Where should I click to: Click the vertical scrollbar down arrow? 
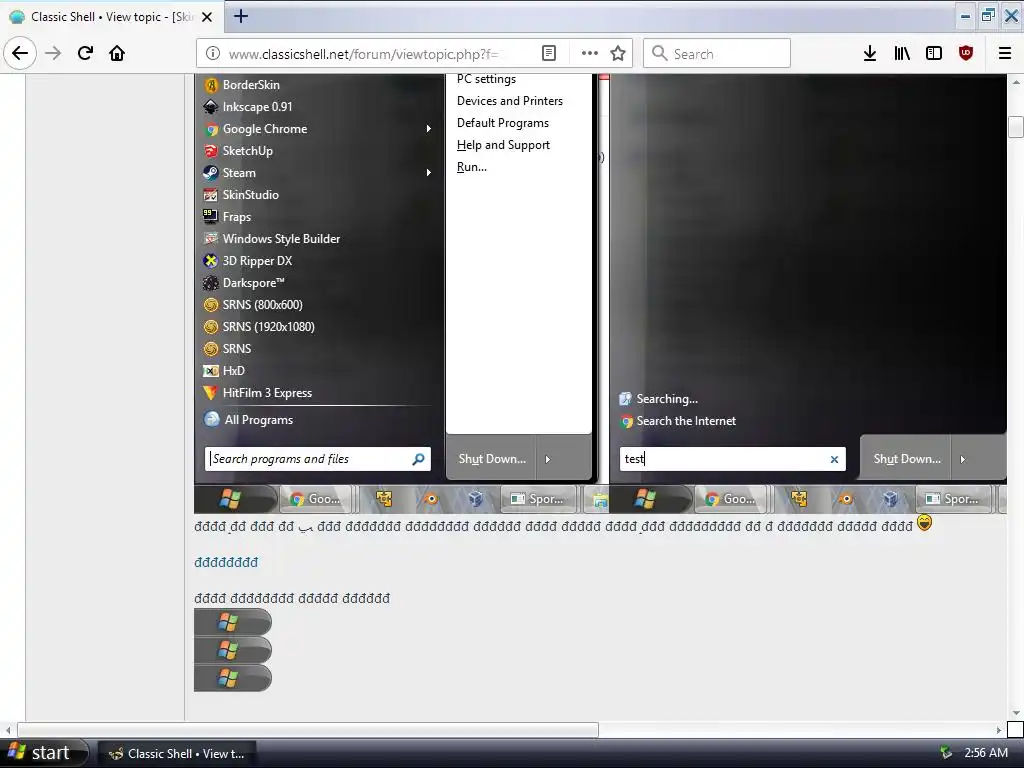[x=1016, y=712]
